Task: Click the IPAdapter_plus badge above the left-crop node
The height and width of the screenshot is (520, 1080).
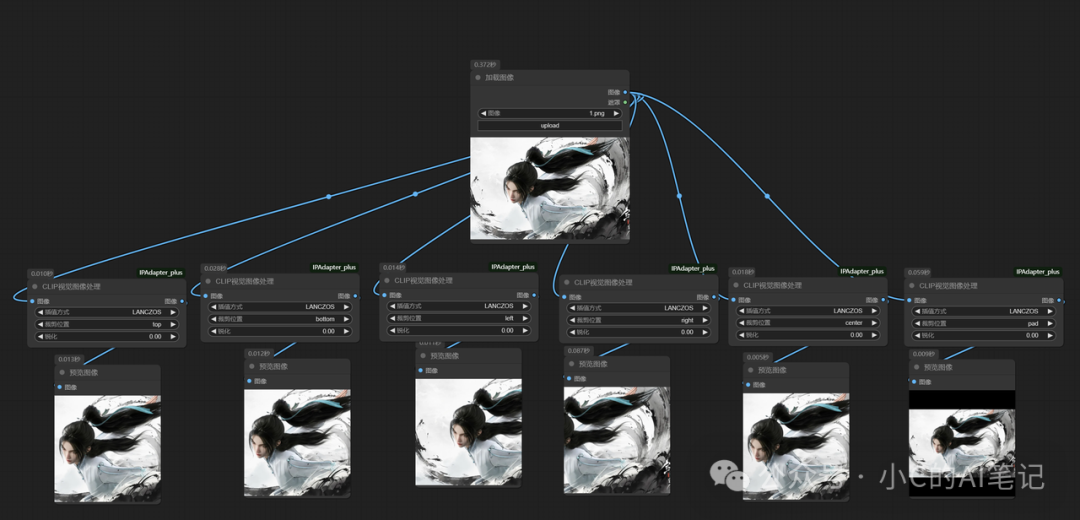Action: pos(513,267)
